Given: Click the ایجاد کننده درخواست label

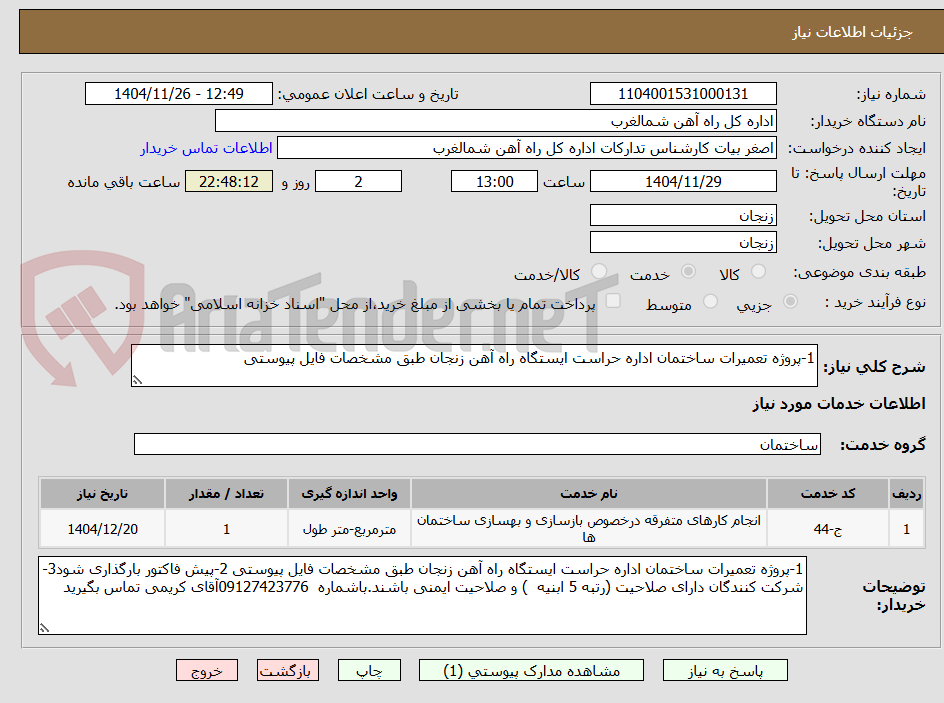Looking at the screenshot, I should (857, 149).
